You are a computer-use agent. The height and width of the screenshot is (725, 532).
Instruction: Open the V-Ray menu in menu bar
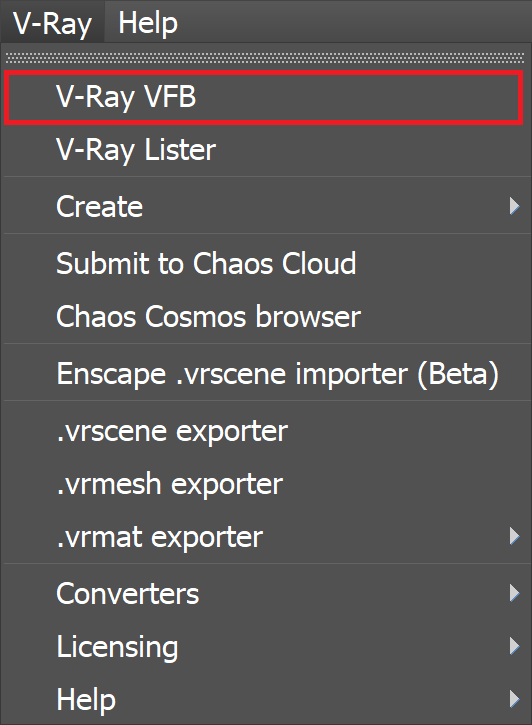(x=52, y=22)
